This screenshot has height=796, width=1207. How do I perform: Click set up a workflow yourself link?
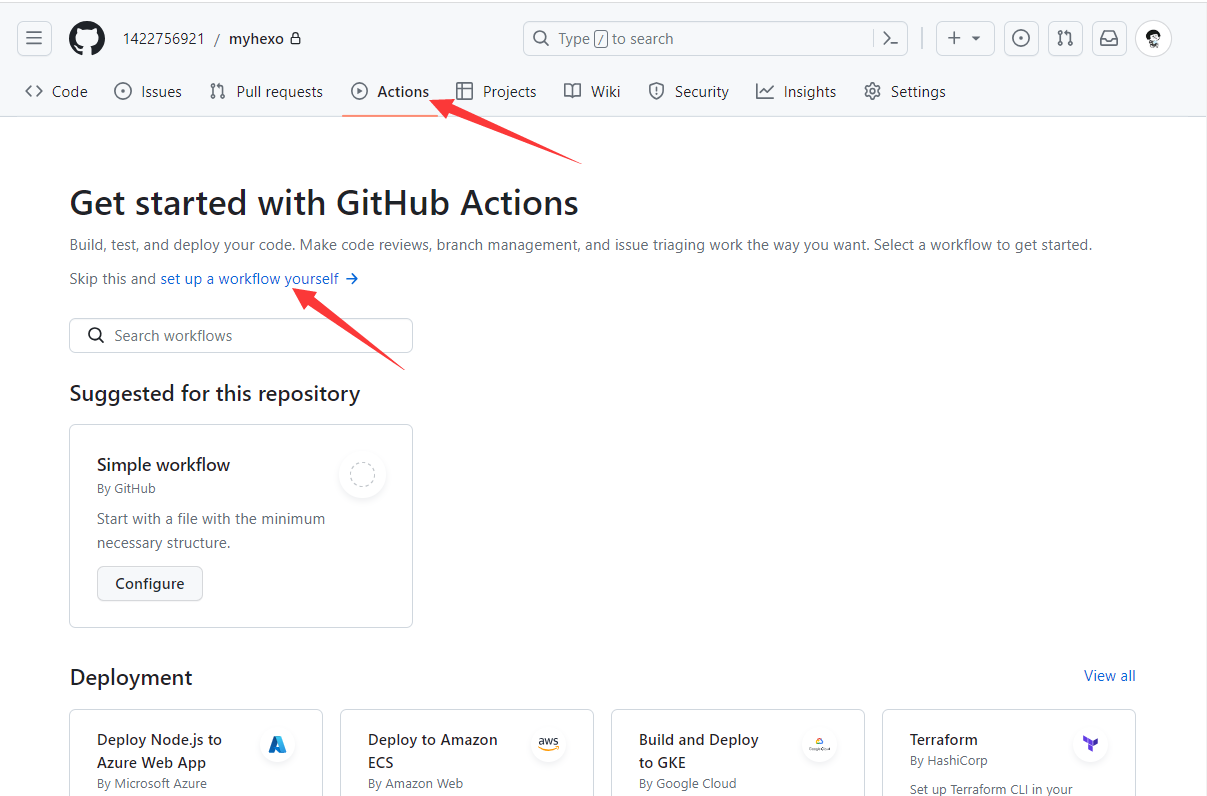[250, 279]
